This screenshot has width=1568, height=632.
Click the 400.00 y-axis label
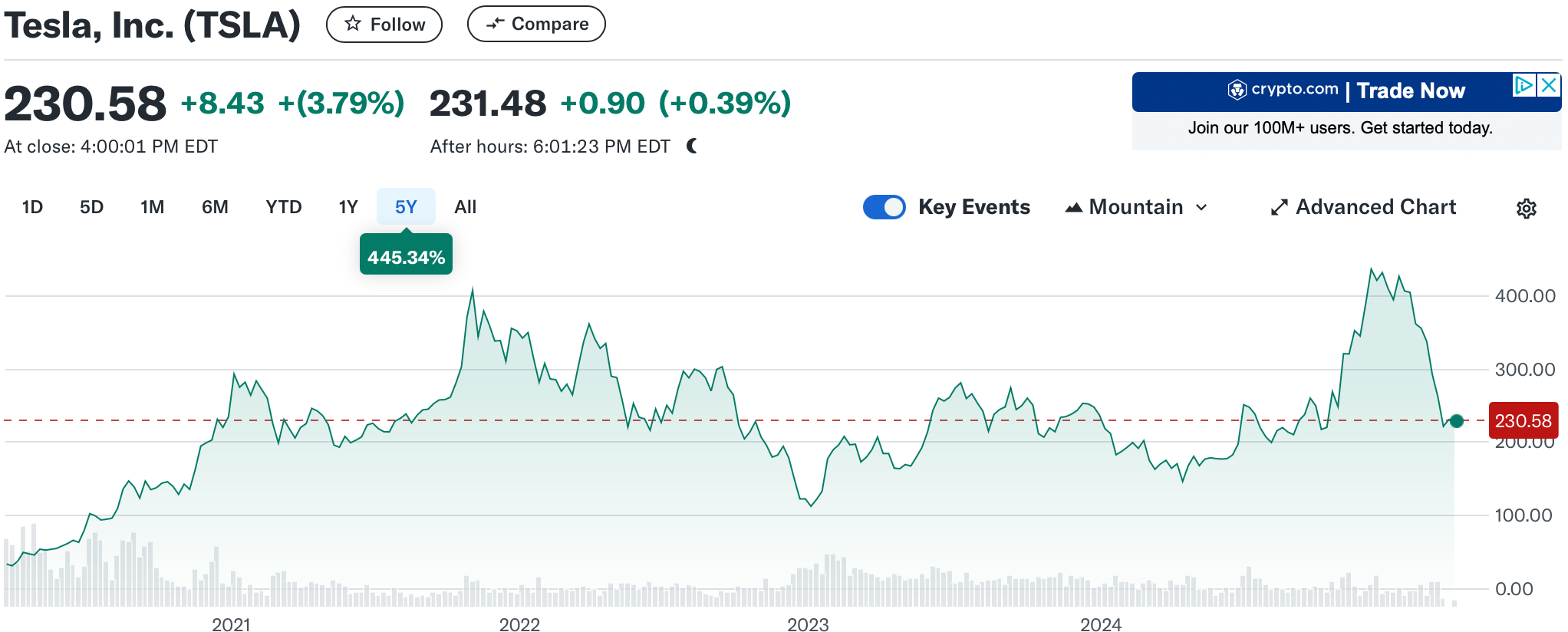[1525, 296]
